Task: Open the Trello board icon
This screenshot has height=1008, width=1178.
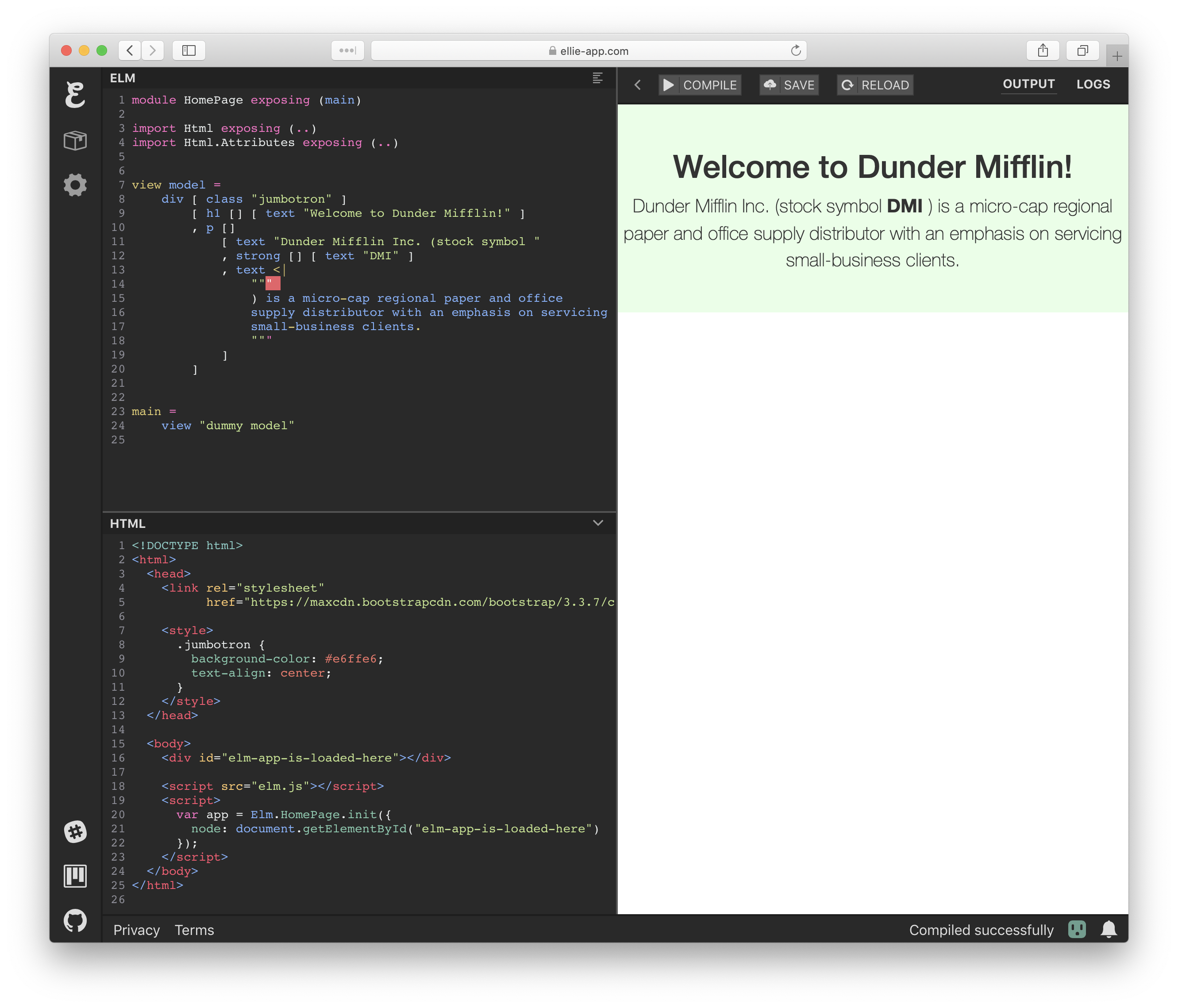Action: (x=75, y=876)
